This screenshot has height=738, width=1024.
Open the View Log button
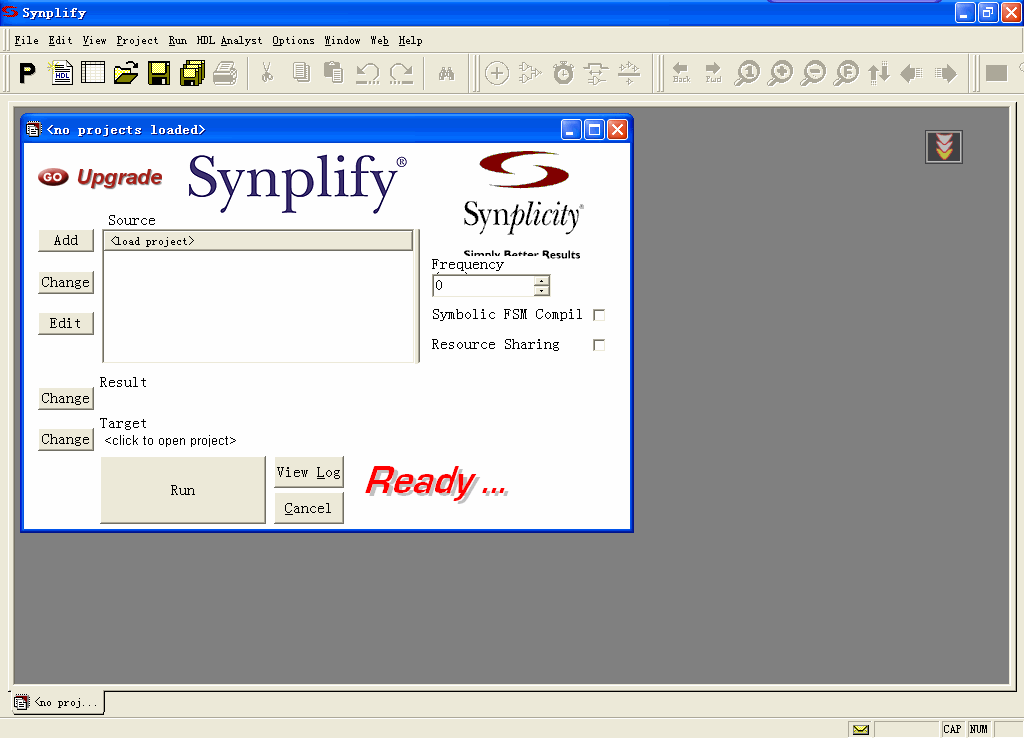coord(309,472)
